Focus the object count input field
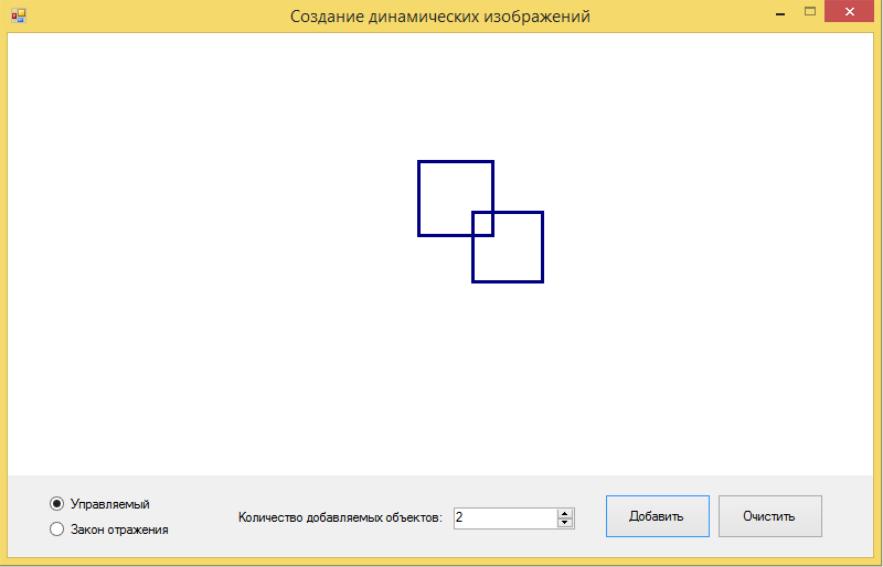 pos(505,518)
